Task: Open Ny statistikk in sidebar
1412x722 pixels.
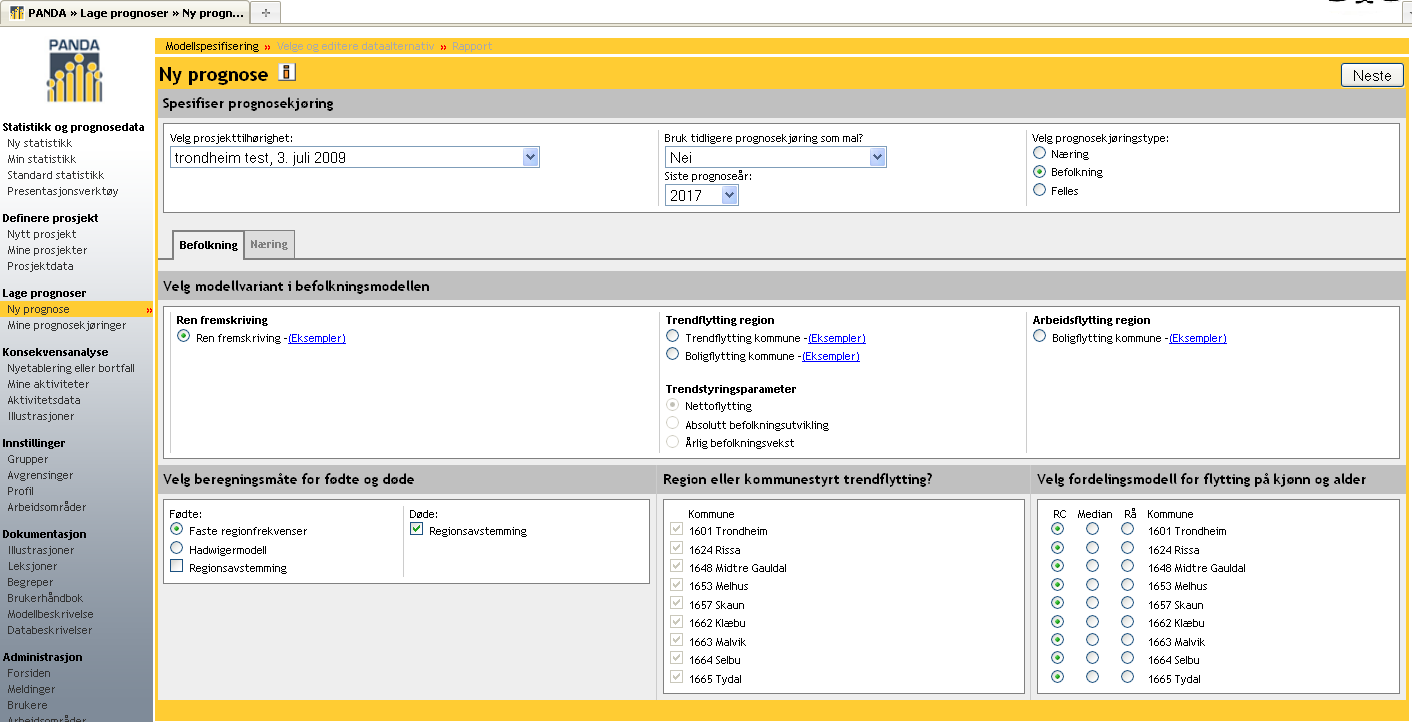Action: click(x=39, y=143)
